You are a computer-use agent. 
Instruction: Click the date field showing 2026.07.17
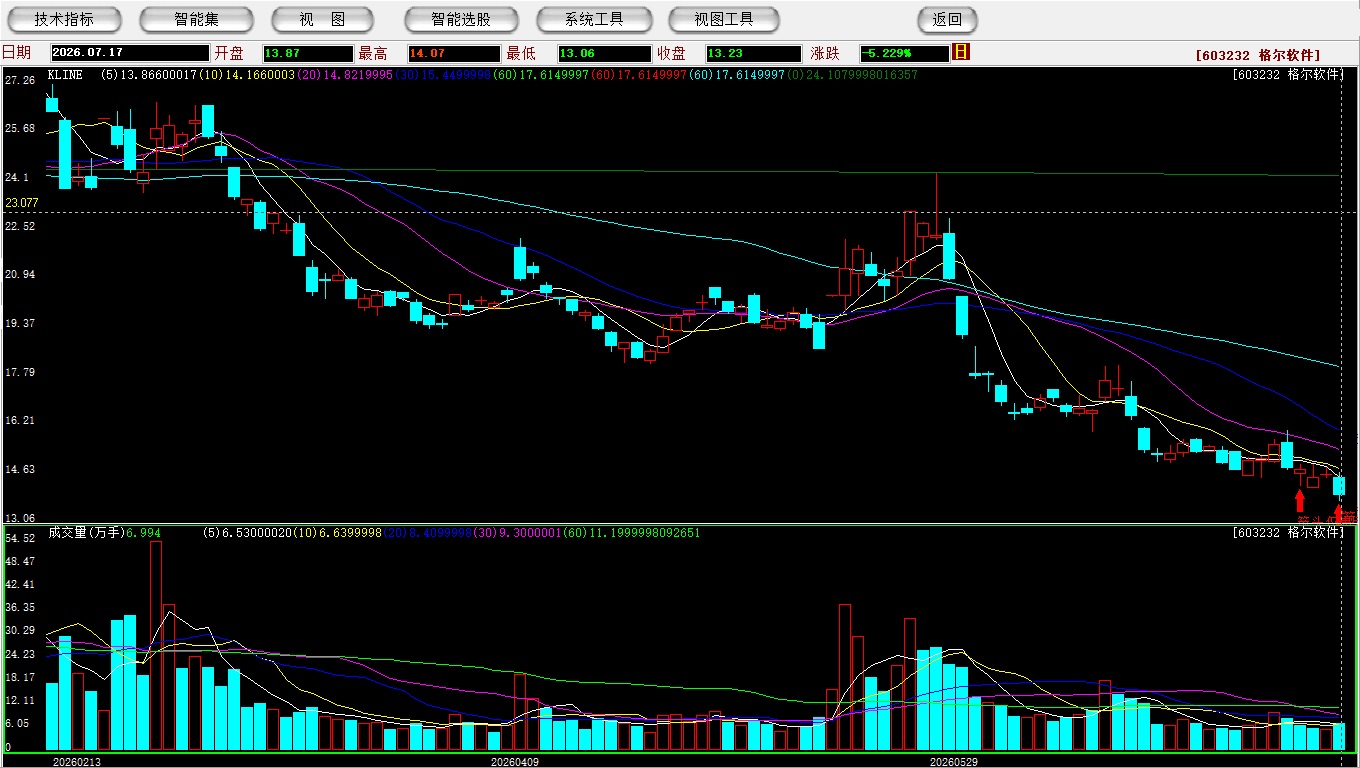[x=129, y=53]
